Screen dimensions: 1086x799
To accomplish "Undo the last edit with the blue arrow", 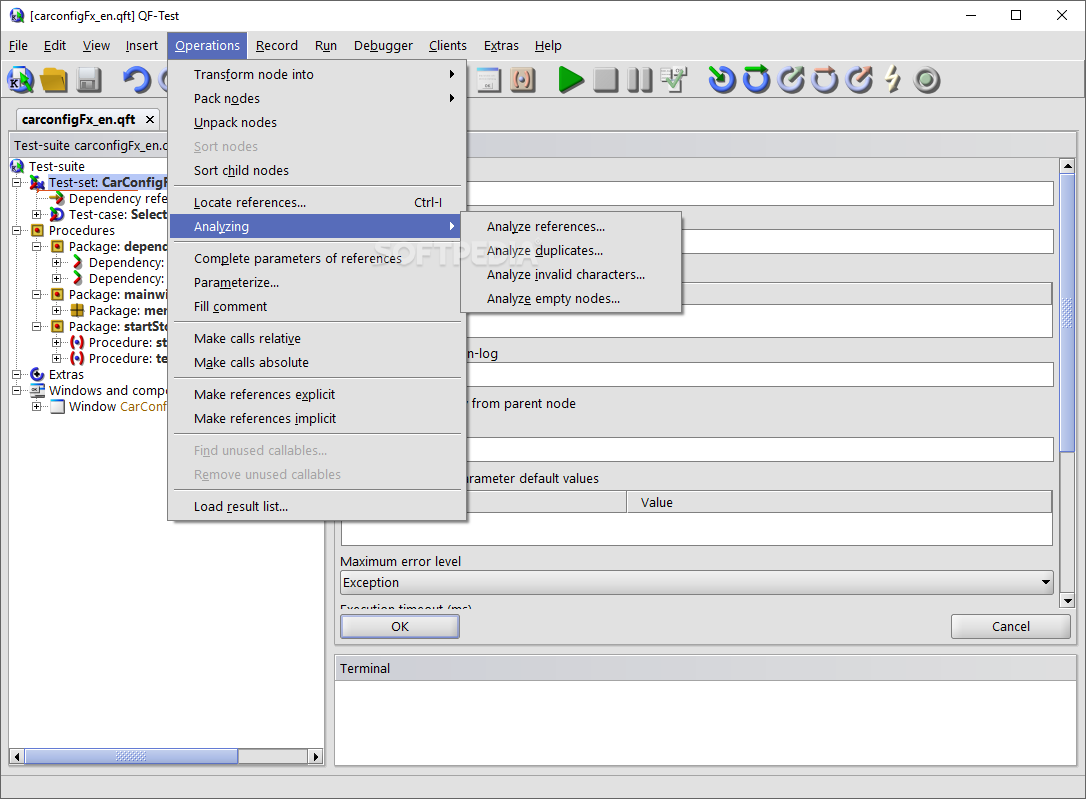I will 136,80.
